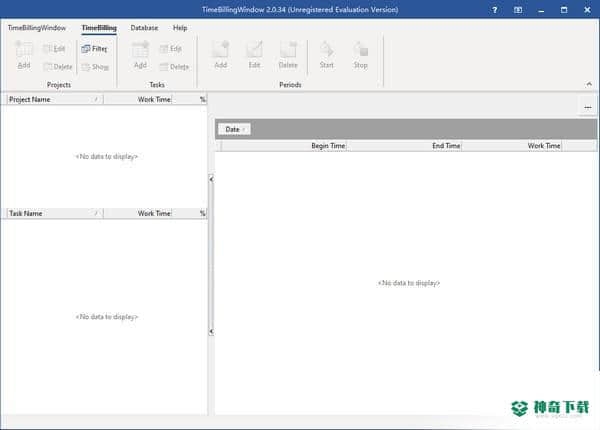Sort by the Task Name column header

(x=55, y=213)
